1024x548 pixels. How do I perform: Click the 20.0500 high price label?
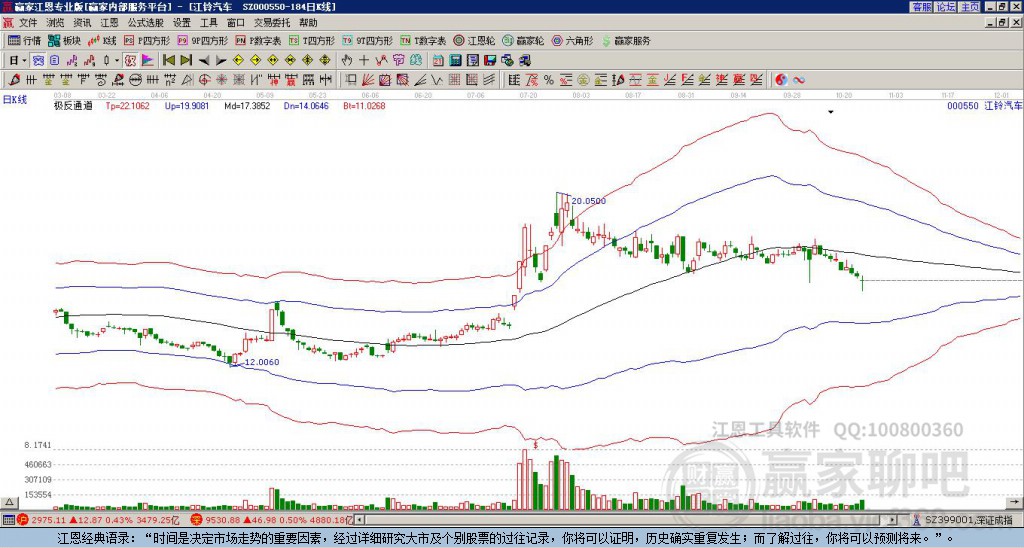point(588,201)
